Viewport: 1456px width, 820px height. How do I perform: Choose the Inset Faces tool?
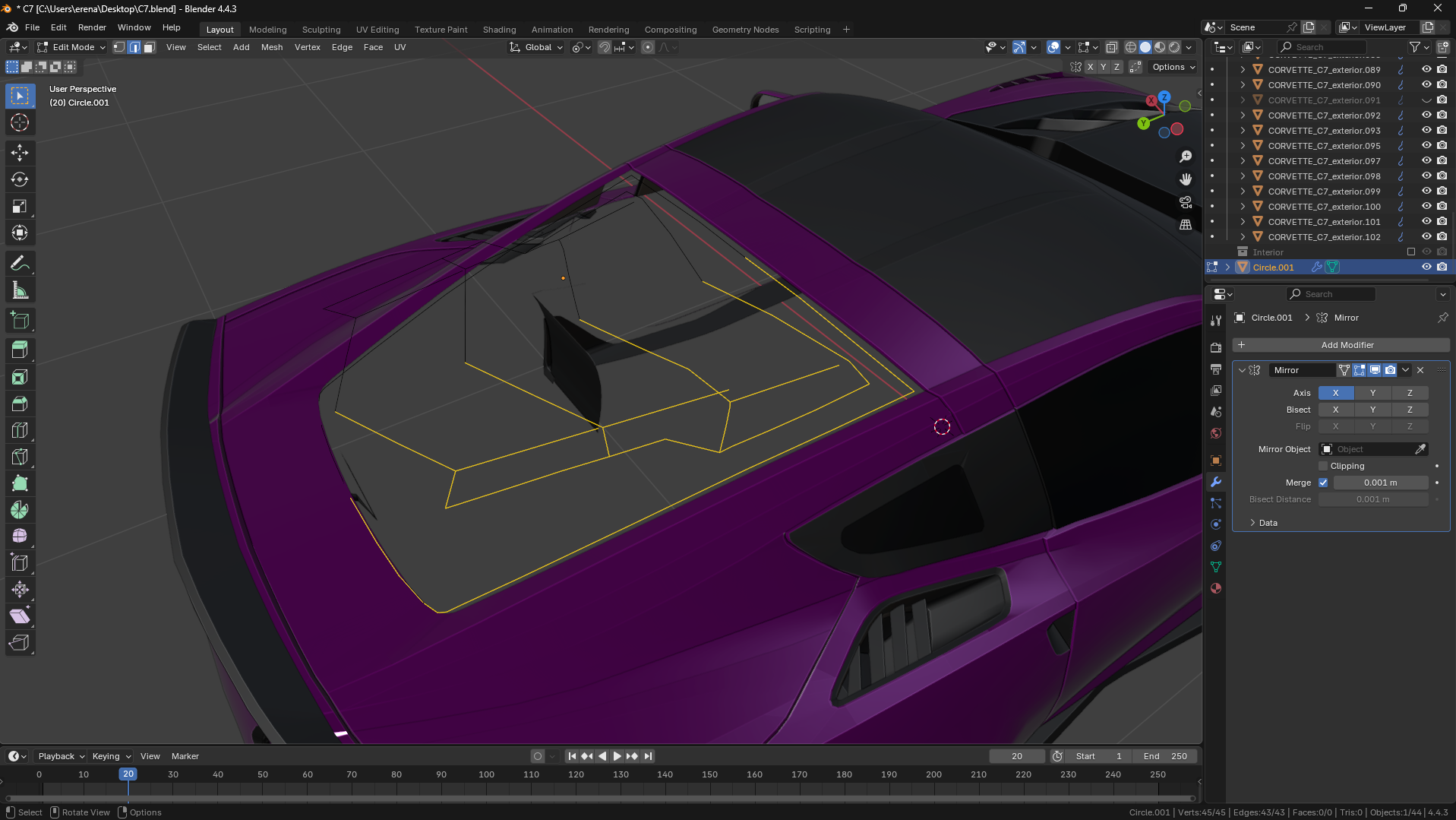point(20,377)
